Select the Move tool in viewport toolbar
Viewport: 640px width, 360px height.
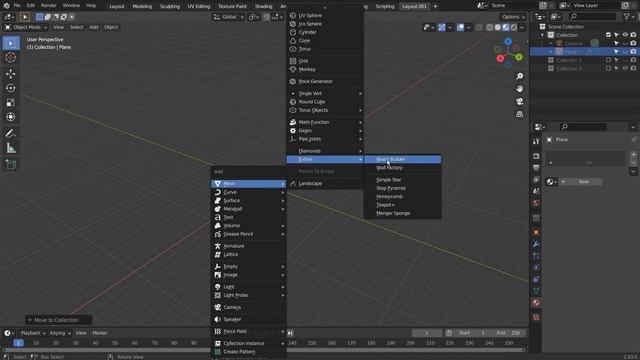11,73
